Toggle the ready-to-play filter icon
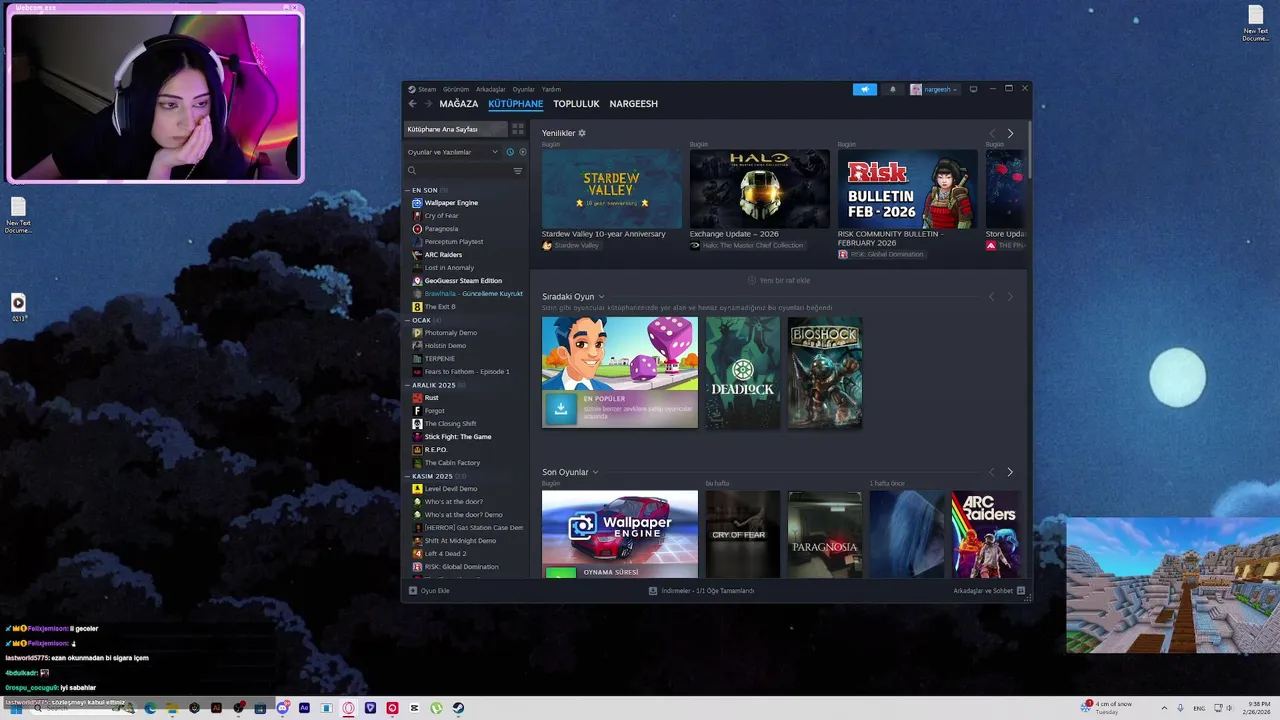This screenshot has width=1280, height=720. point(522,152)
